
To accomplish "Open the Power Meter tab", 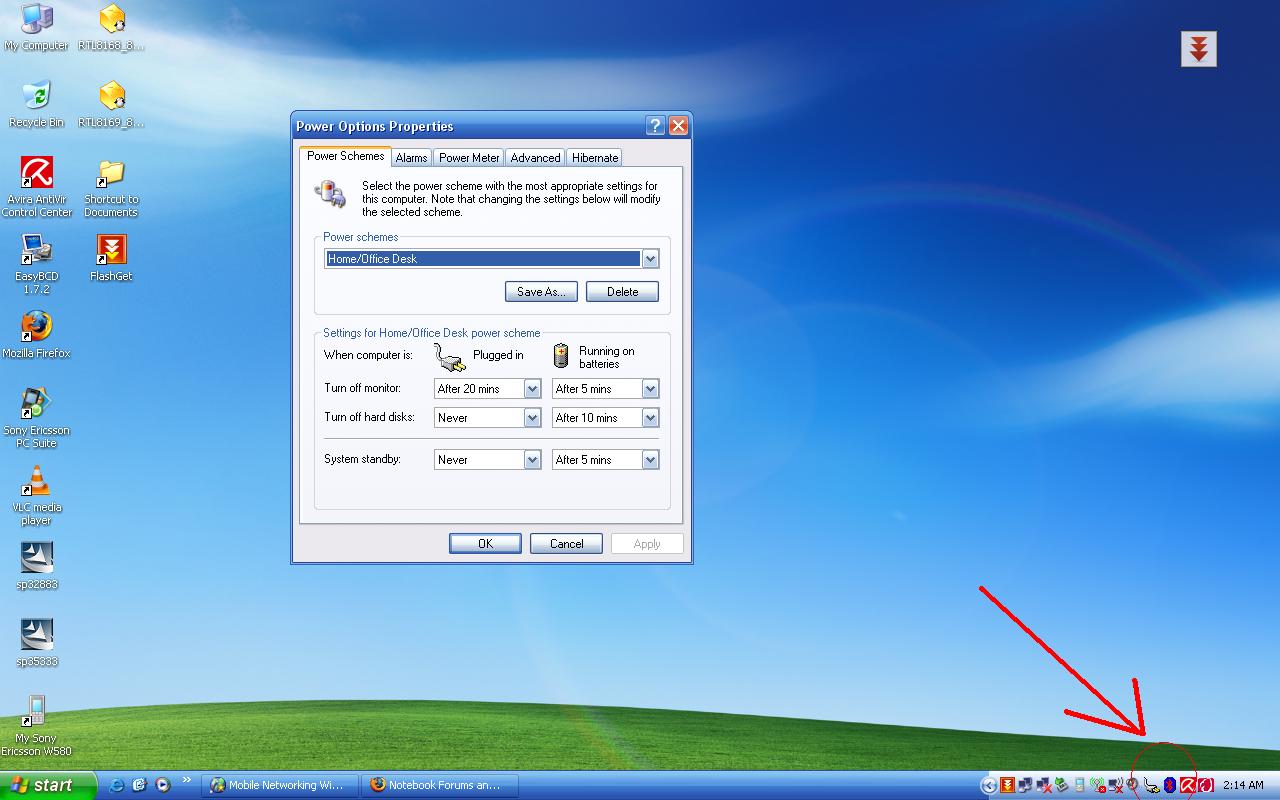I will point(469,158).
